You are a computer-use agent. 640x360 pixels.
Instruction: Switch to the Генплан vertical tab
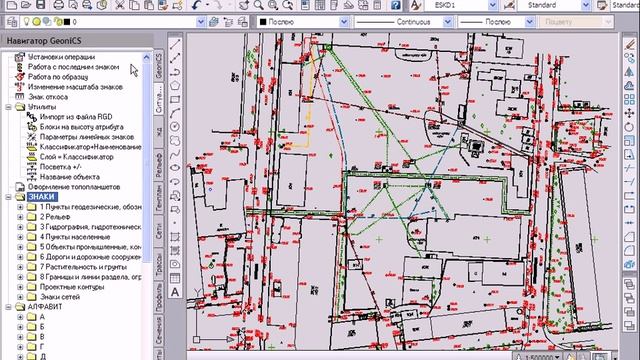click(159, 198)
